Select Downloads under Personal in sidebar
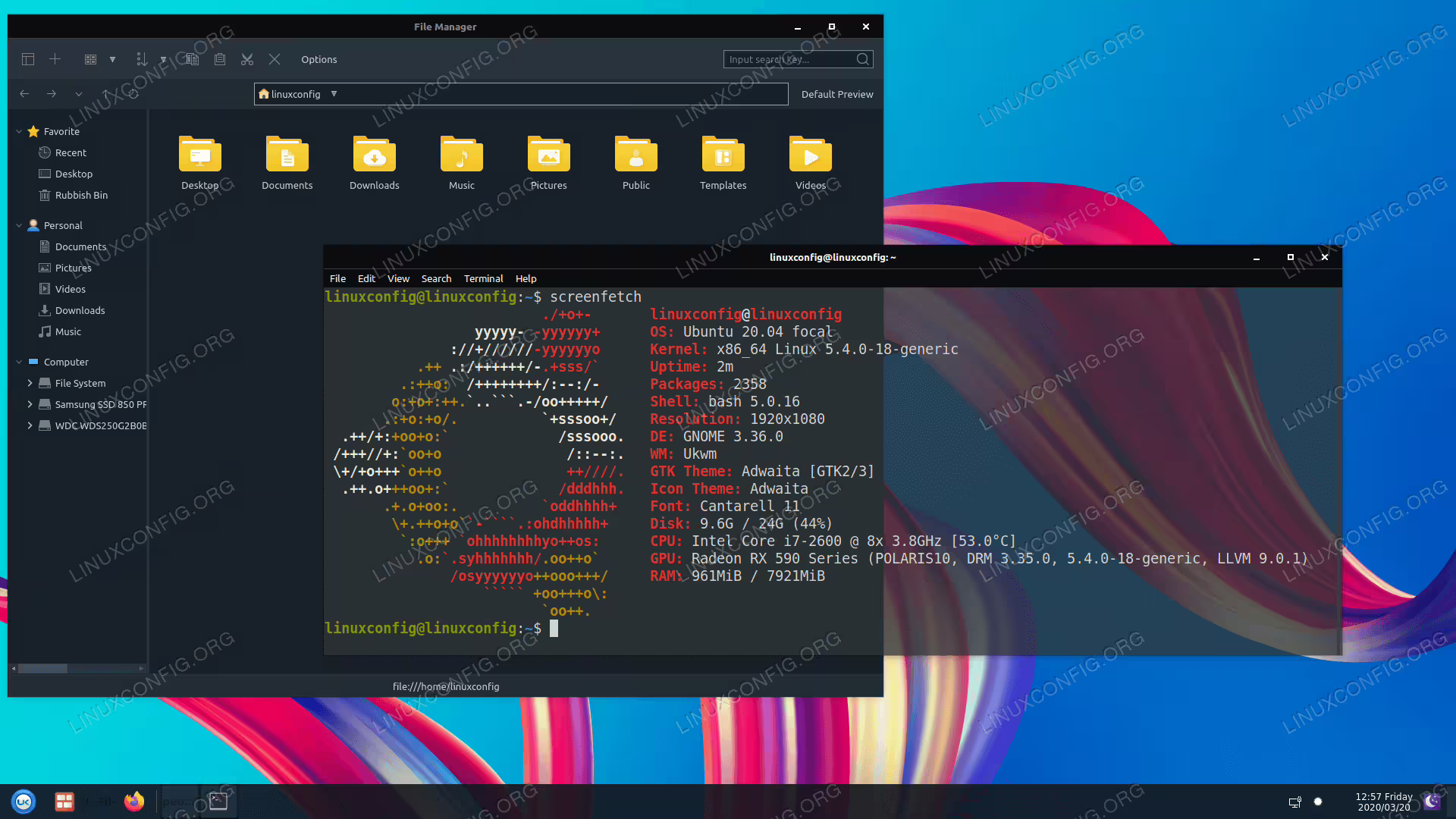1456x819 pixels. point(80,310)
